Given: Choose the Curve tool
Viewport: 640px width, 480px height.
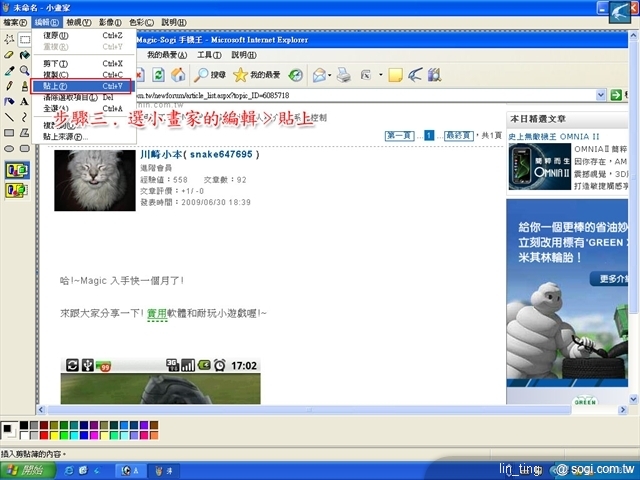Looking at the screenshot, I should pos(25,117).
